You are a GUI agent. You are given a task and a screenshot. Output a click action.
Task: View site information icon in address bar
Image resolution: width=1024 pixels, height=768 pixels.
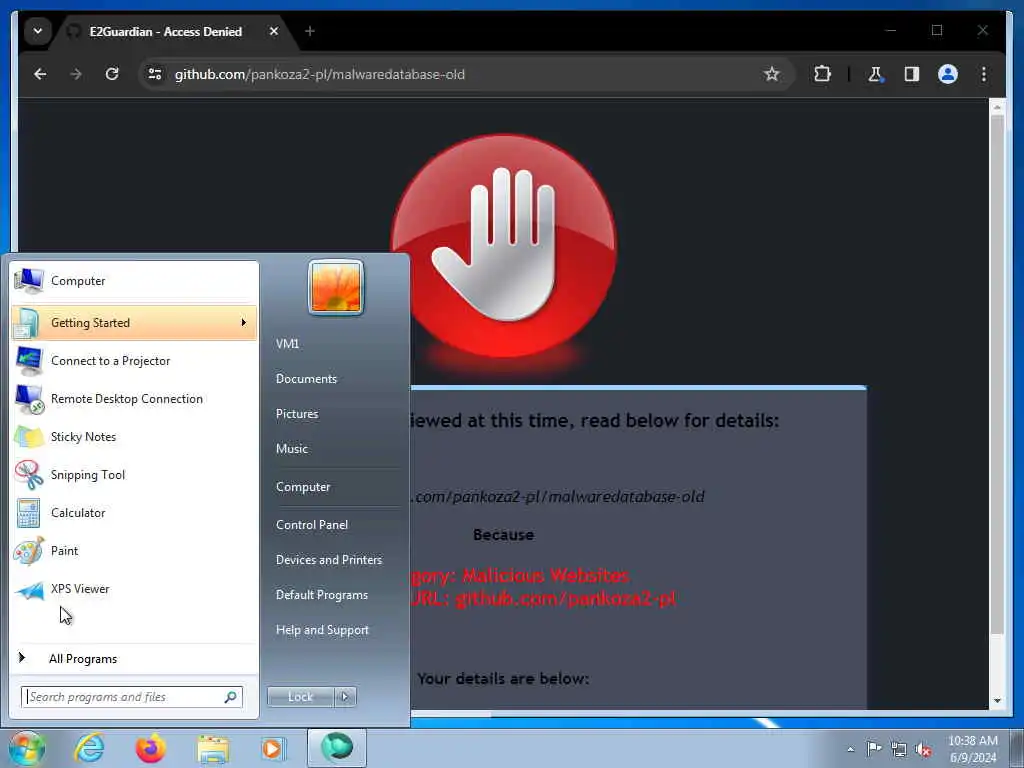click(155, 74)
